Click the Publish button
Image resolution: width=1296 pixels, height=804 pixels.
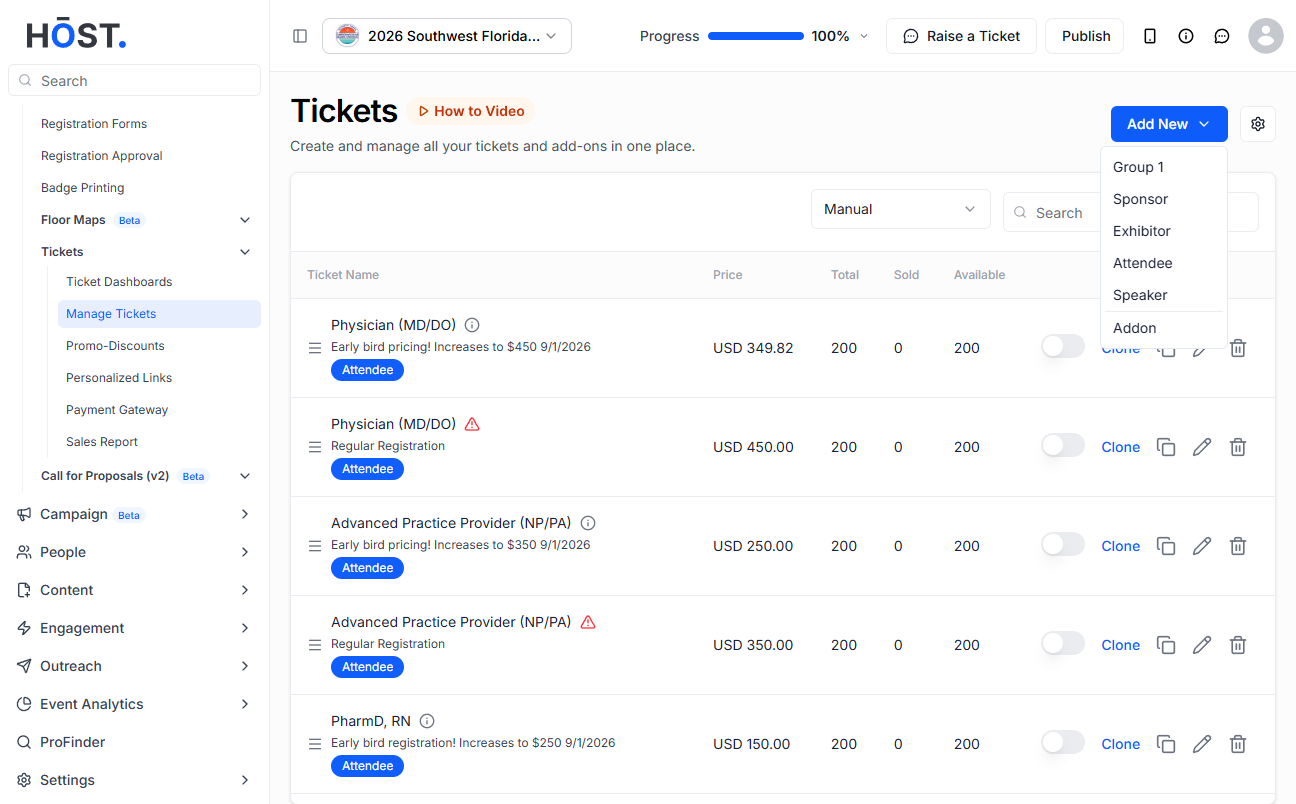point(1085,36)
